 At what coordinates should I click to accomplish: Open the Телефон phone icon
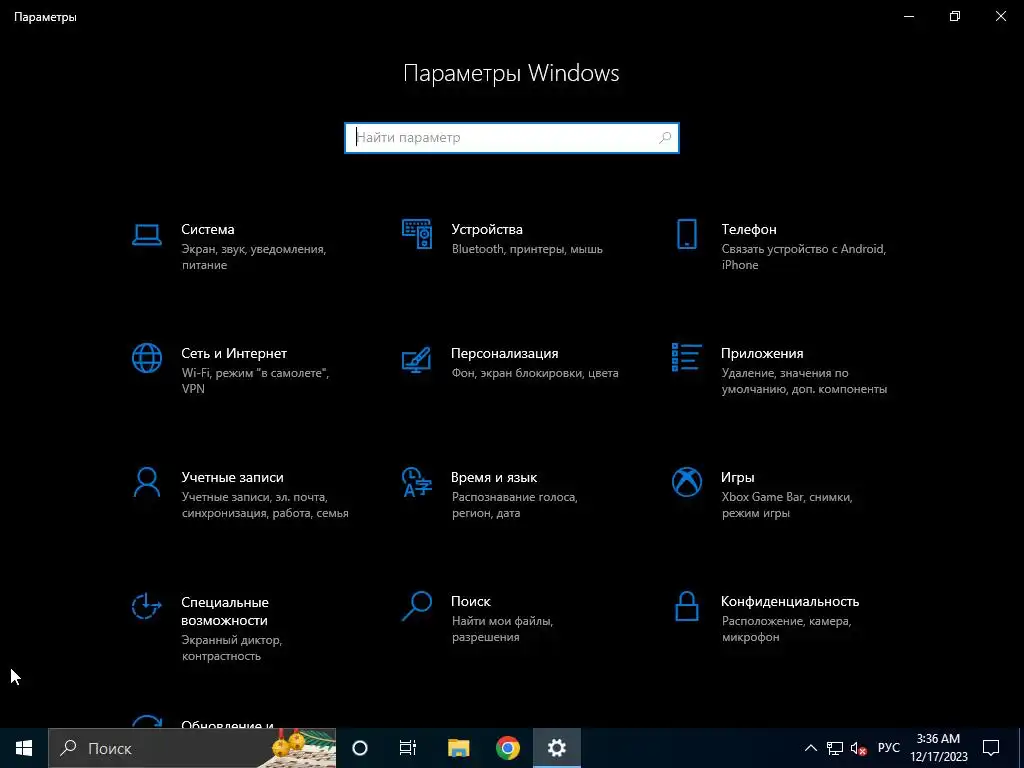686,234
